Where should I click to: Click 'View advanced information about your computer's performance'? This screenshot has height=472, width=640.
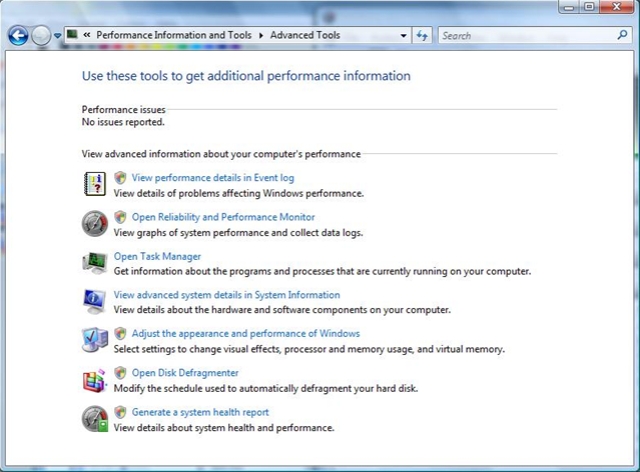point(221,154)
